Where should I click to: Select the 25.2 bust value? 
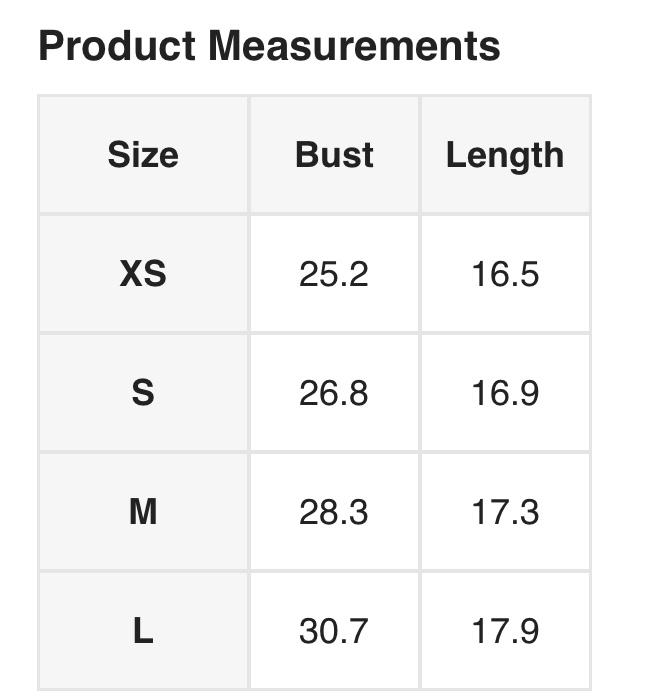pyautogui.click(x=334, y=274)
